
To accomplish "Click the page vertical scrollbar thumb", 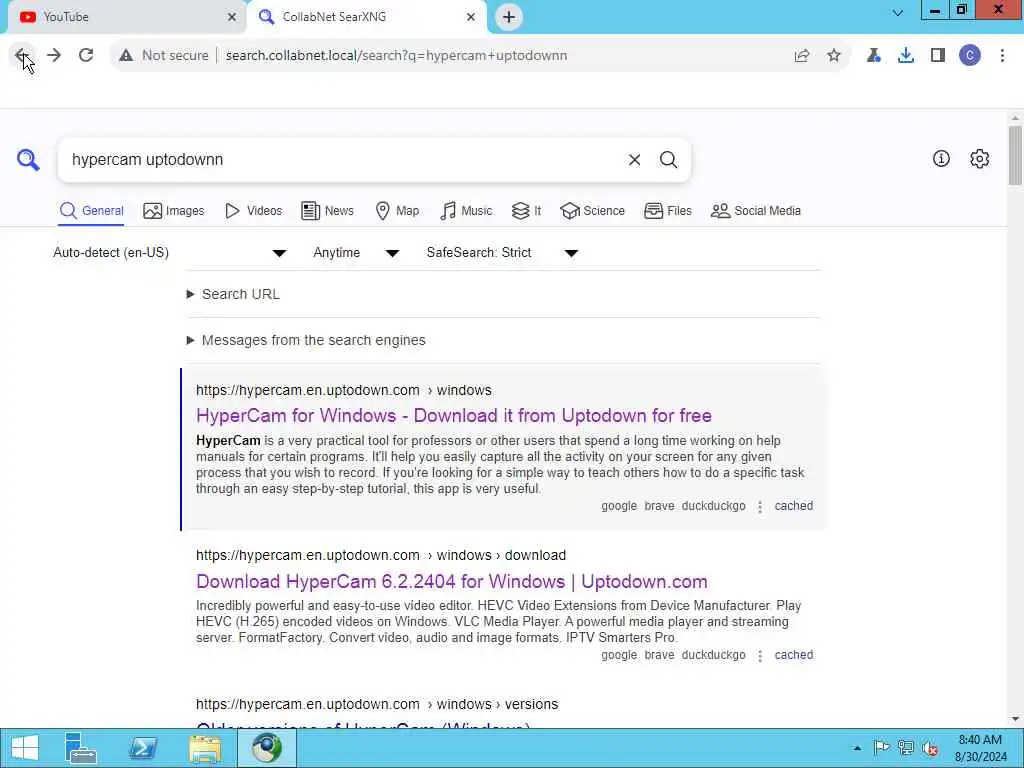I will pyautogui.click(x=1015, y=155).
